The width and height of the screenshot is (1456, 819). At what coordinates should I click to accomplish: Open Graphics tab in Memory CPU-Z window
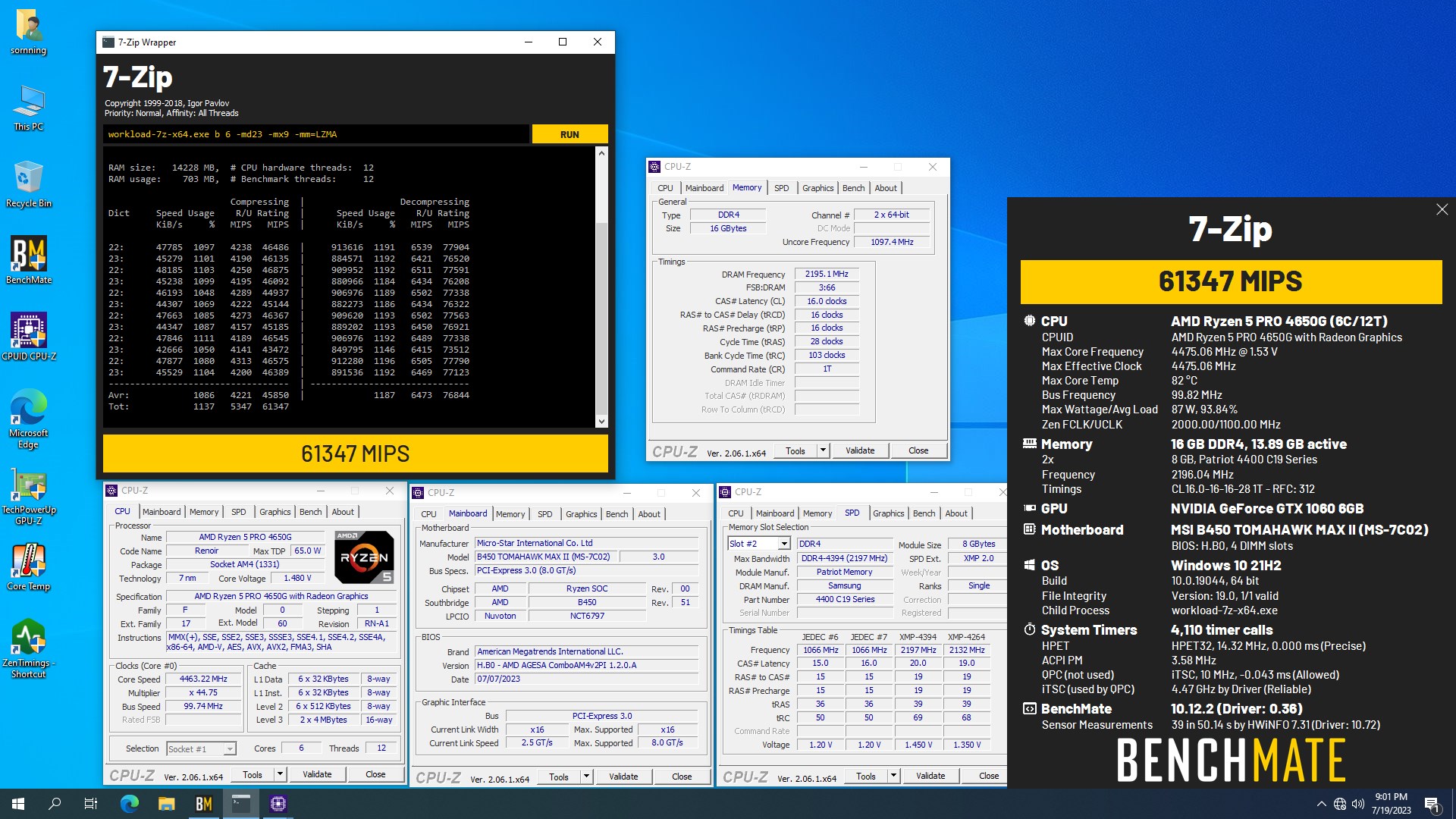(817, 188)
